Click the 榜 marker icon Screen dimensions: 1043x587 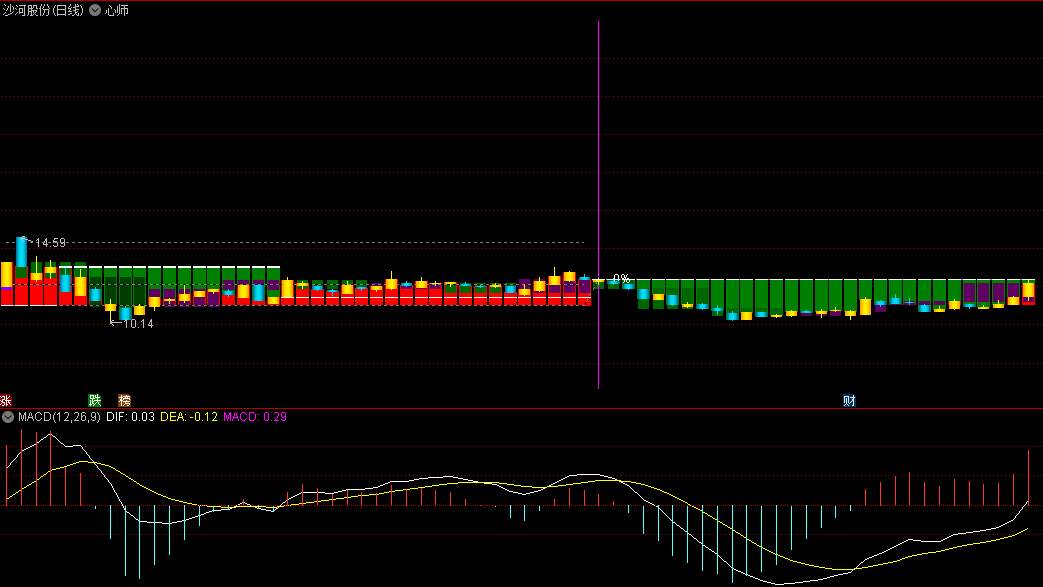pos(124,401)
